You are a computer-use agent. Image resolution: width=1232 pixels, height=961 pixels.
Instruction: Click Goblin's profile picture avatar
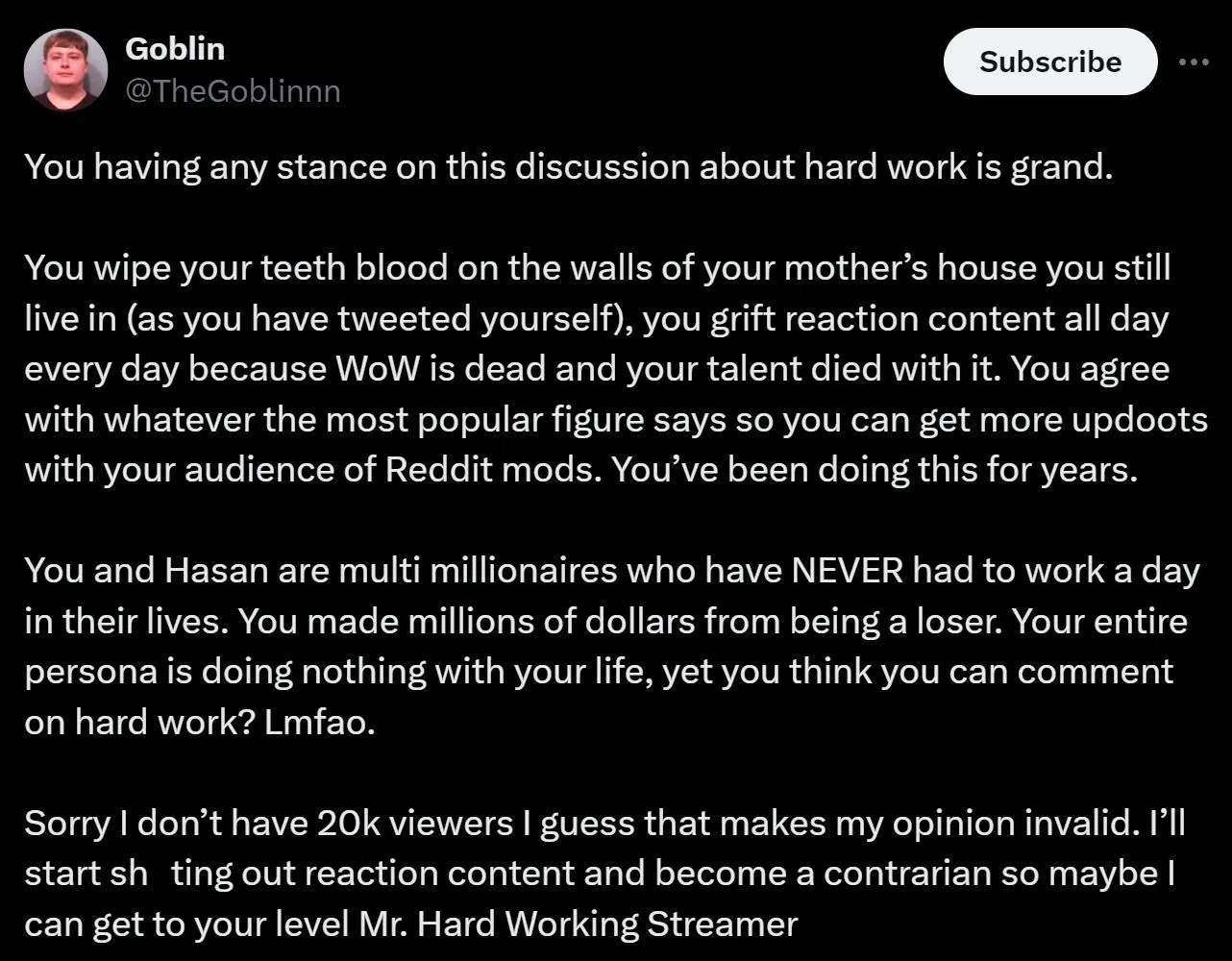[65, 69]
